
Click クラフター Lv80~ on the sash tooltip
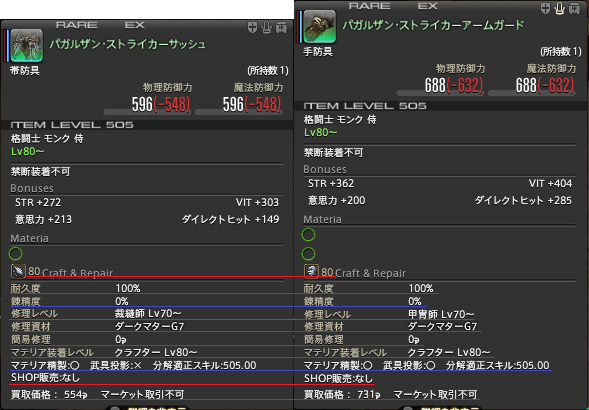tap(156, 353)
